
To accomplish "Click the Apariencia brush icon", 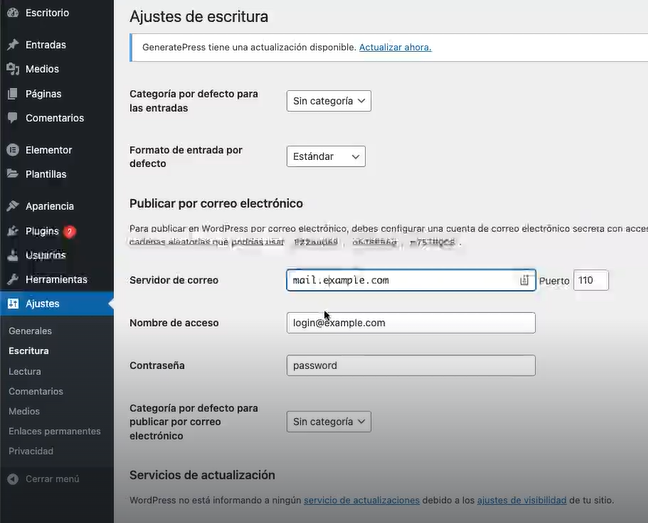I will coord(13,206).
